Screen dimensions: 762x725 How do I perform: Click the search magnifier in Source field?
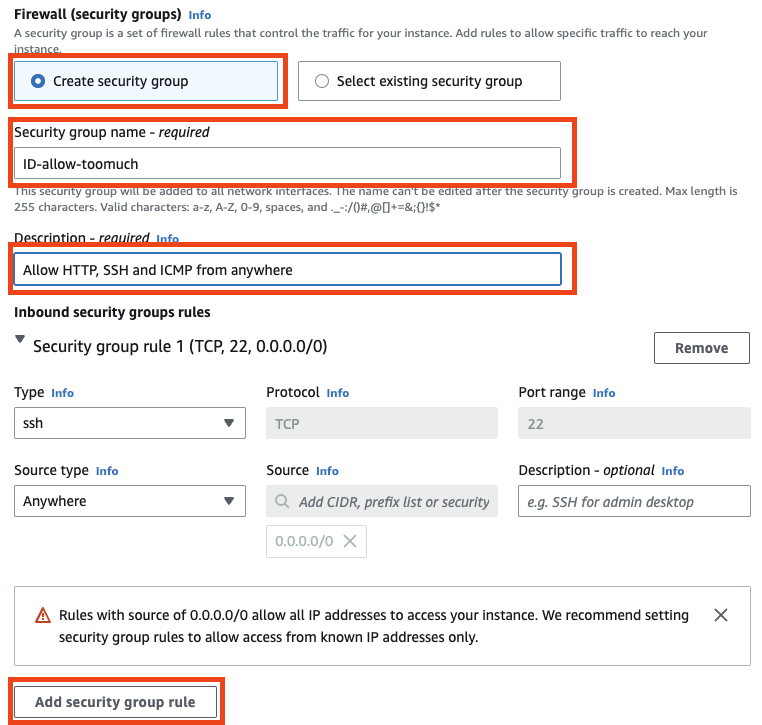[x=282, y=501]
